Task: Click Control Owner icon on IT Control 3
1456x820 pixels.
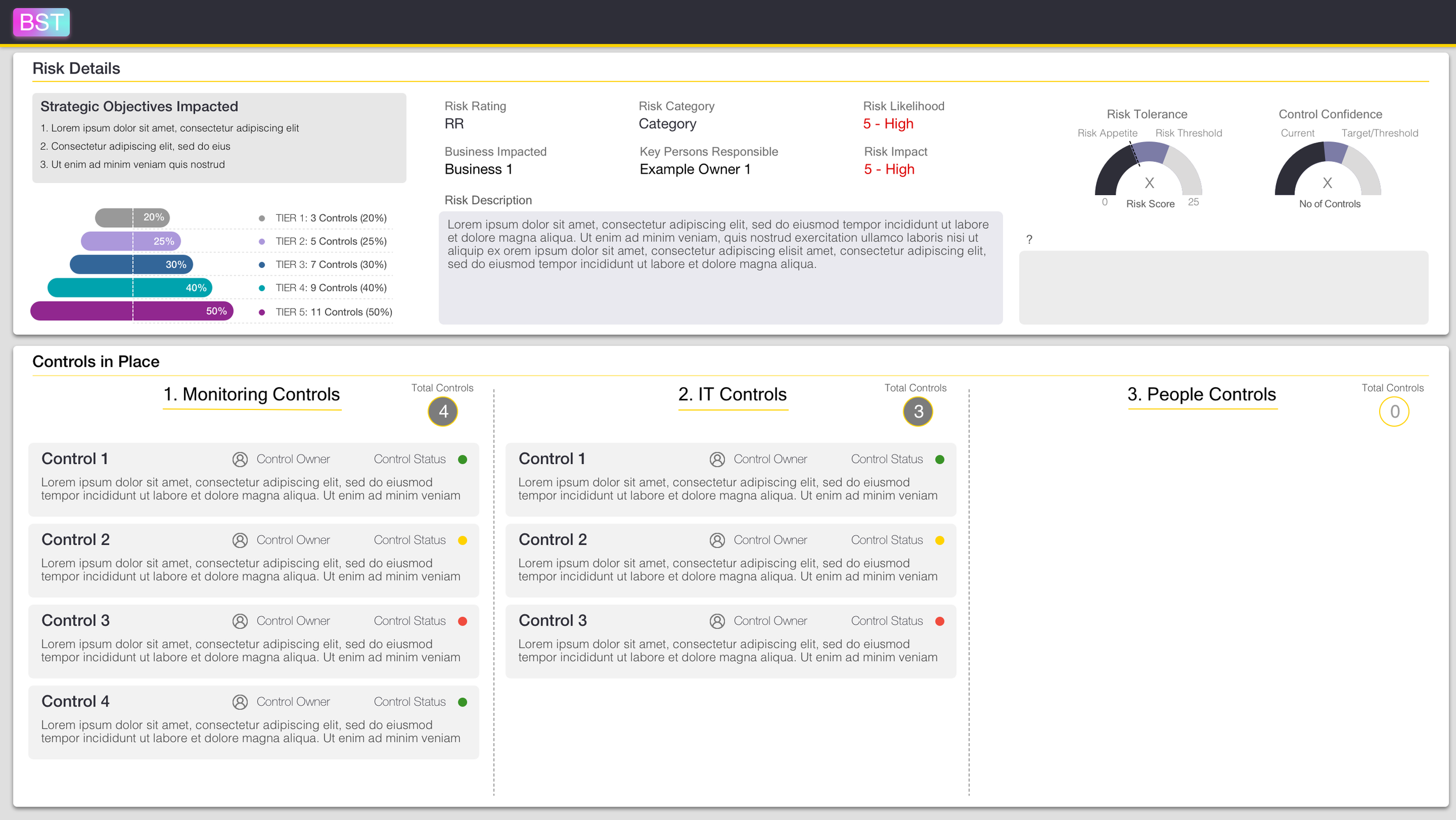Action: [716, 621]
